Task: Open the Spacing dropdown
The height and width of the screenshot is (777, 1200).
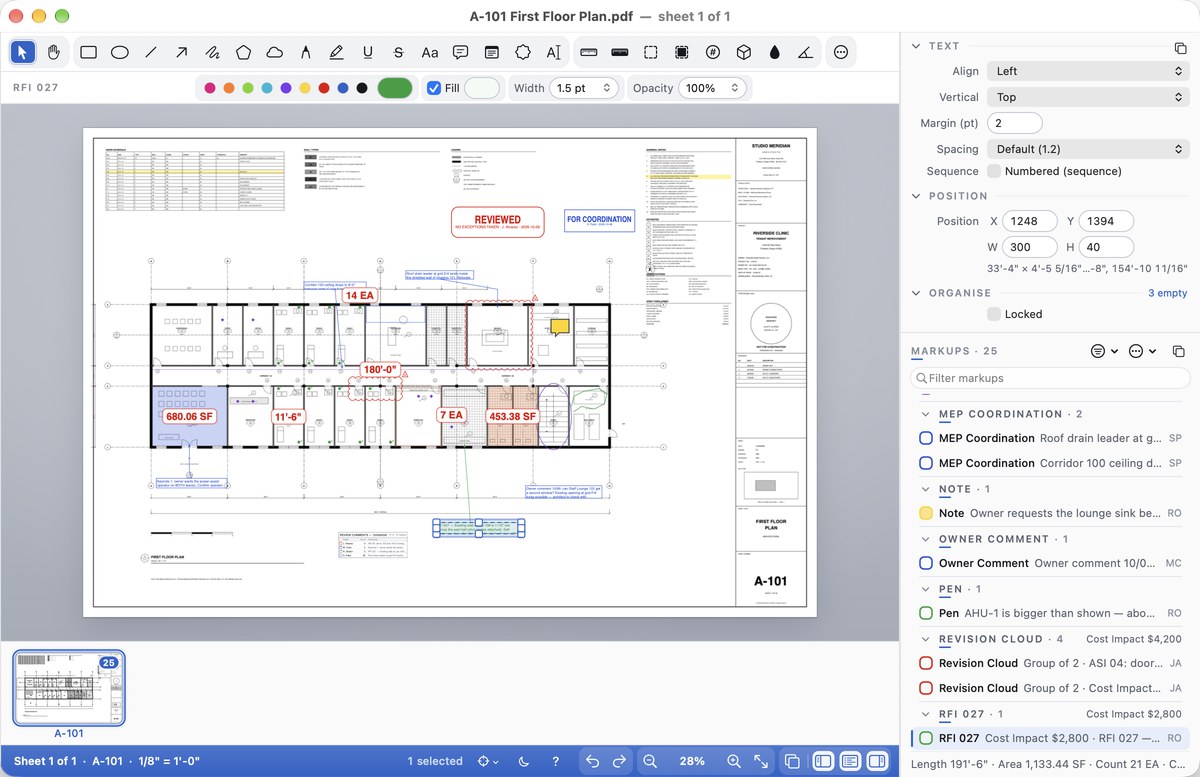Action: click(x=1087, y=149)
